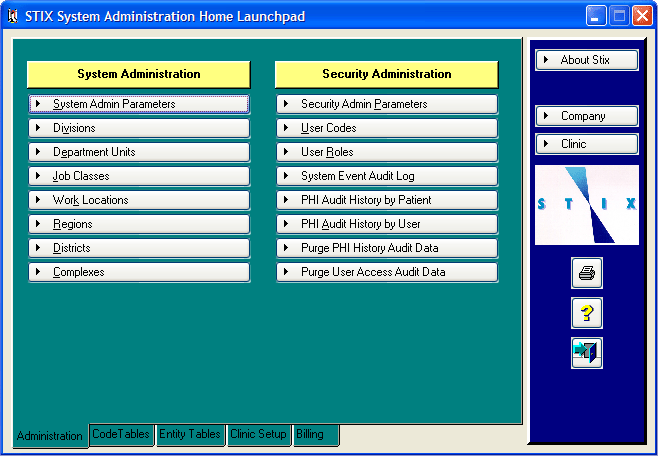Viewport: 658px width, 457px height.
Task: Open the Complexes button
Action: [139, 272]
